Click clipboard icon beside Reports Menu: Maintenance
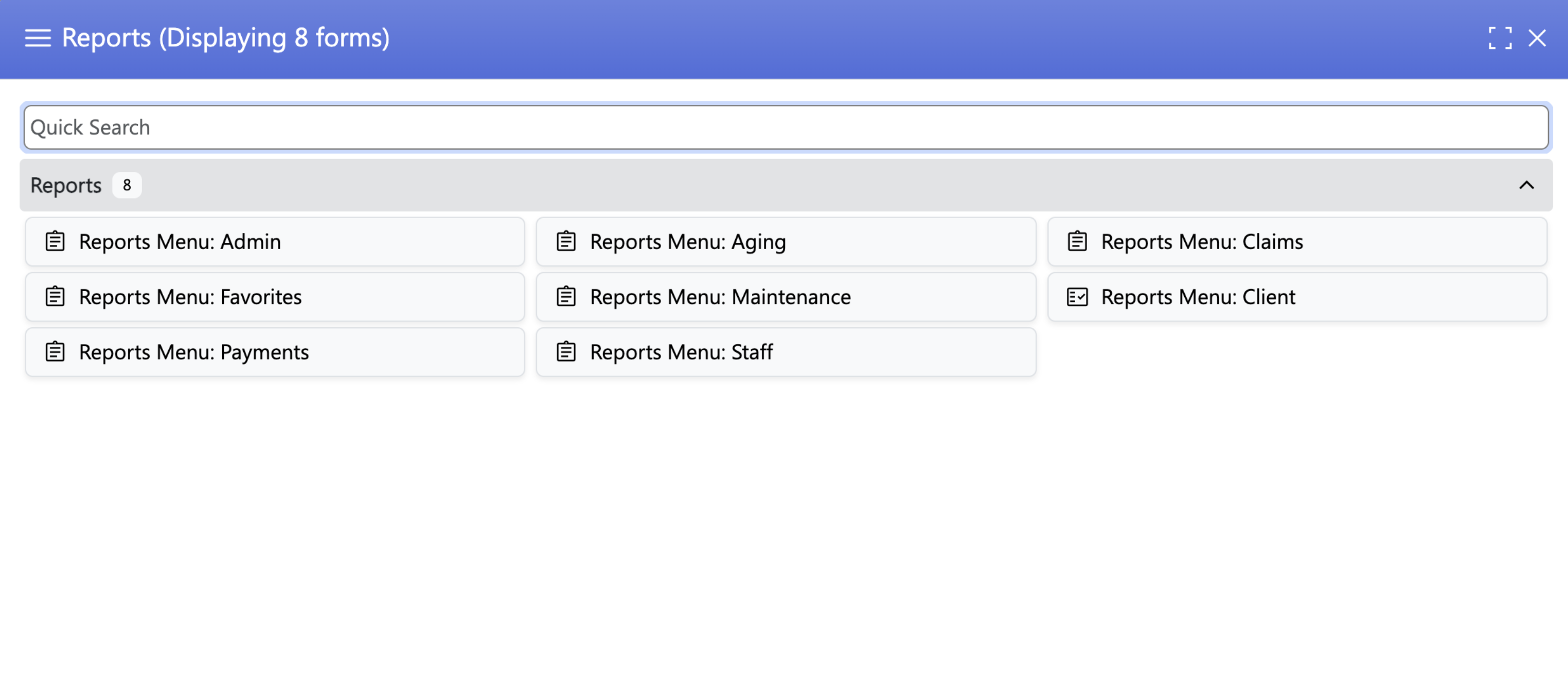 tap(566, 297)
